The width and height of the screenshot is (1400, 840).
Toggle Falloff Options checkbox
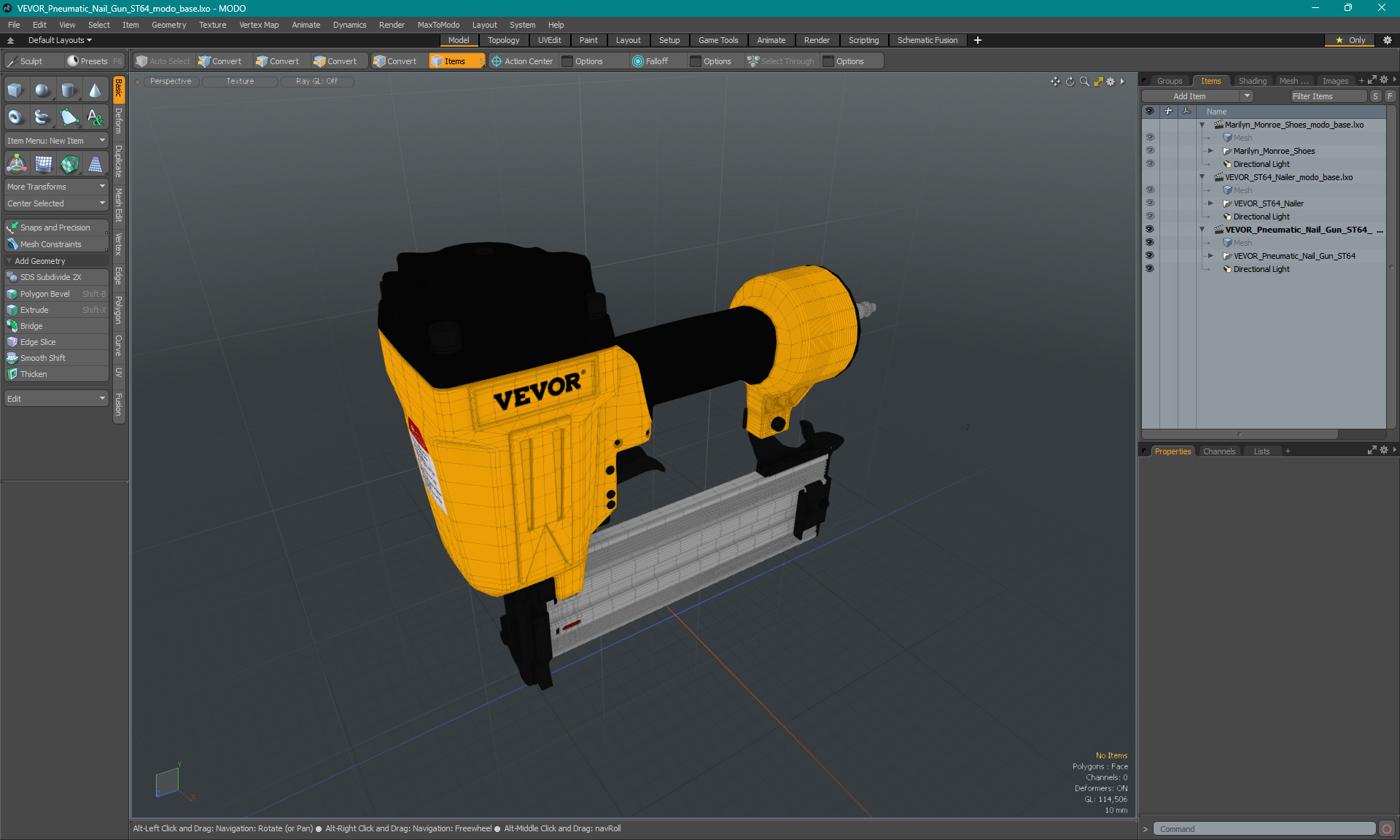click(696, 61)
